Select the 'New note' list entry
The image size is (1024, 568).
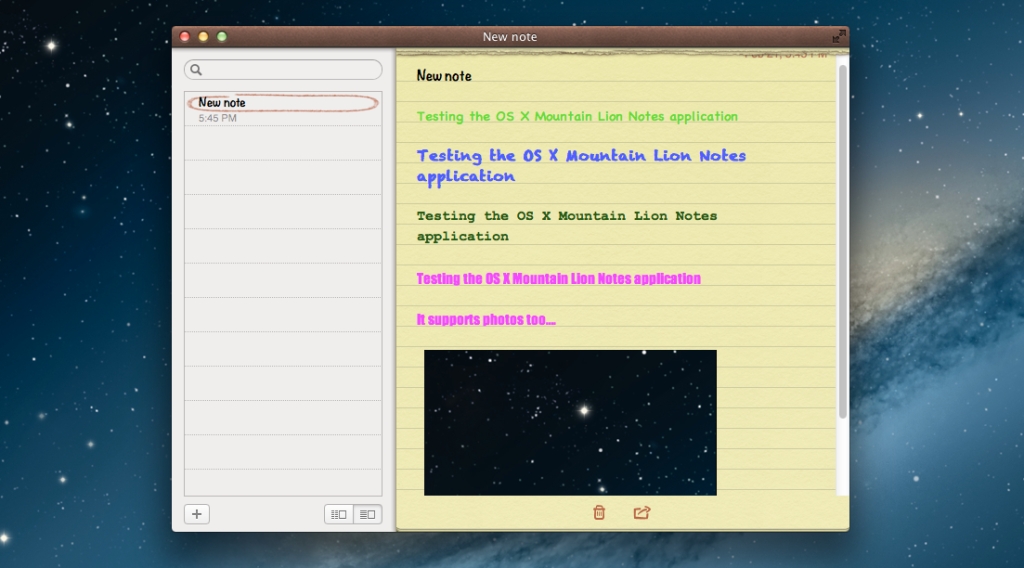click(x=283, y=109)
